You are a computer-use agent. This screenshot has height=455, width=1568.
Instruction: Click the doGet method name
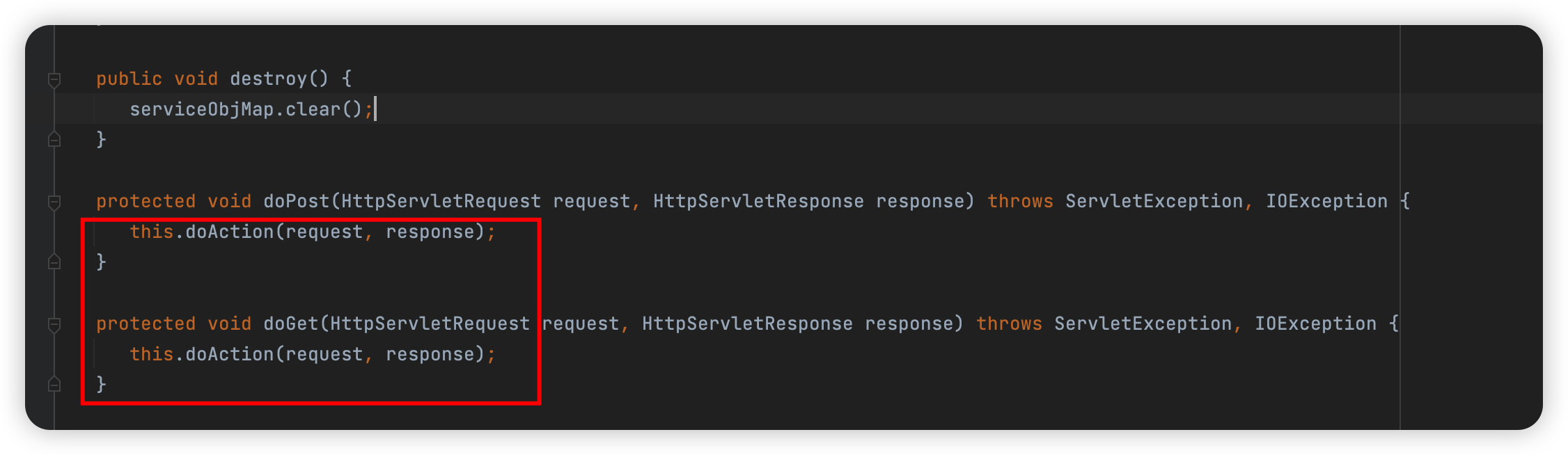(x=290, y=324)
